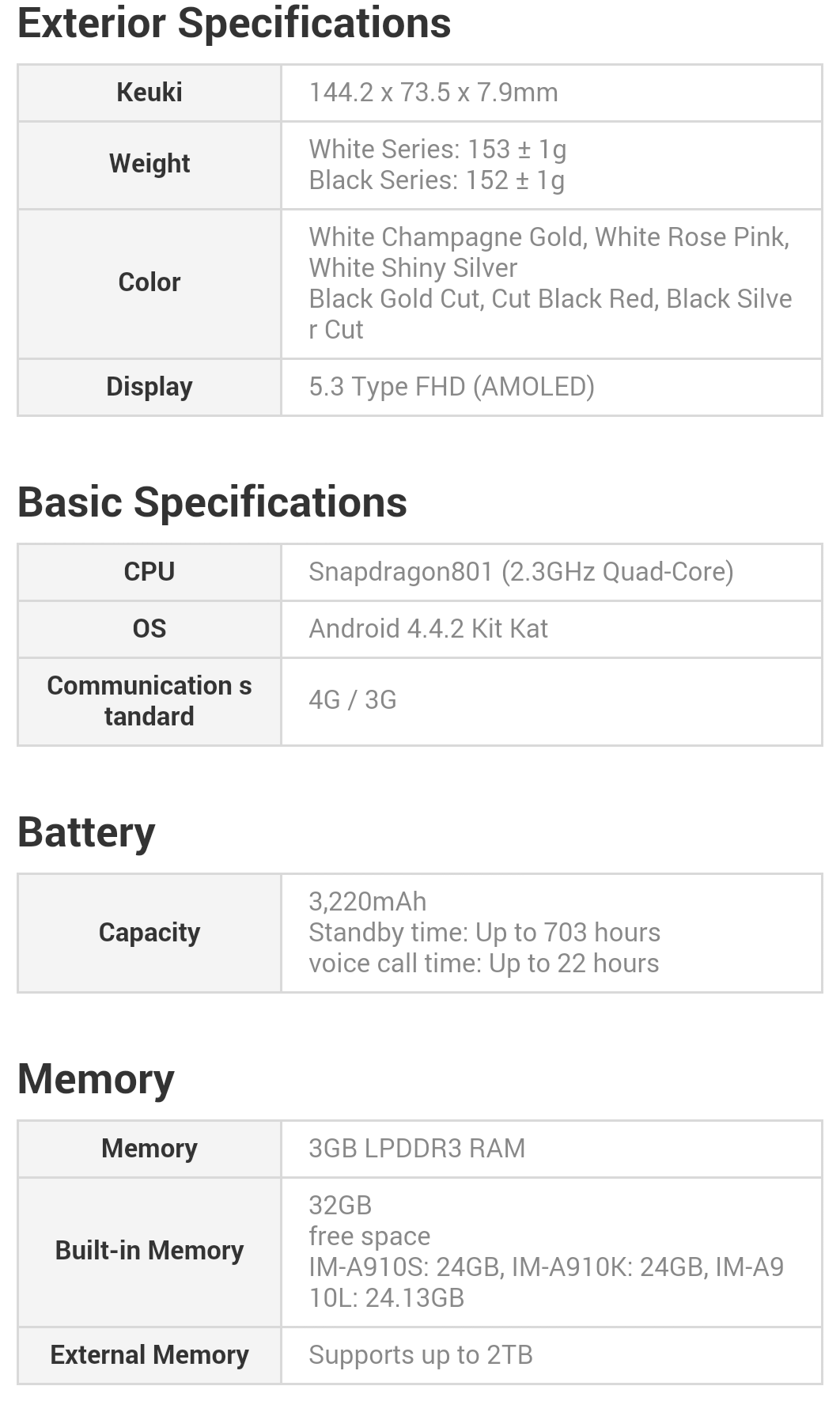840x1401 pixels.
Task: Click the Communication standard label
Action: (x=149, y=700)
